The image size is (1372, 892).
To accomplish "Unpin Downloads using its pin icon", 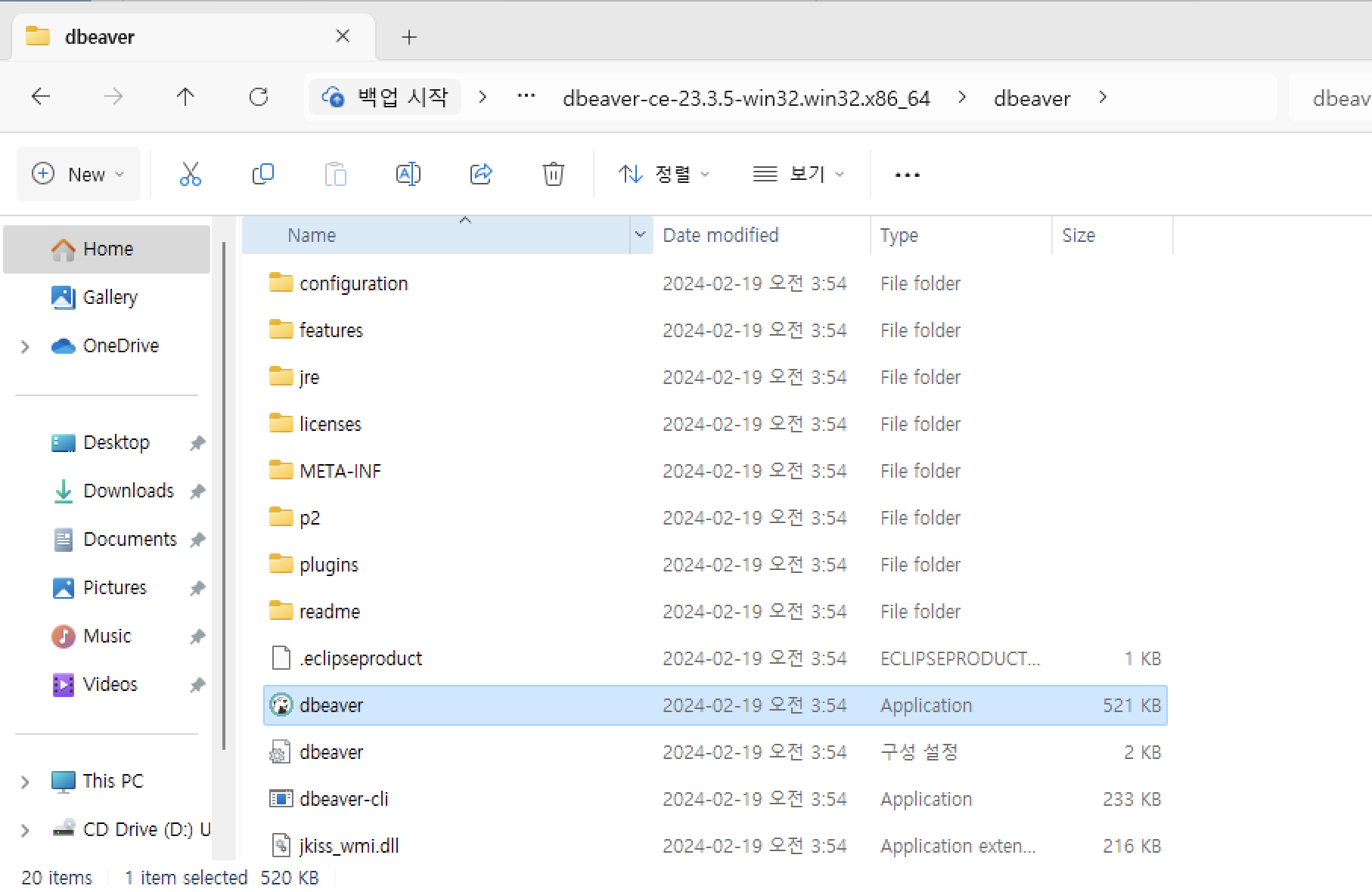I will (x=197, y=491).
